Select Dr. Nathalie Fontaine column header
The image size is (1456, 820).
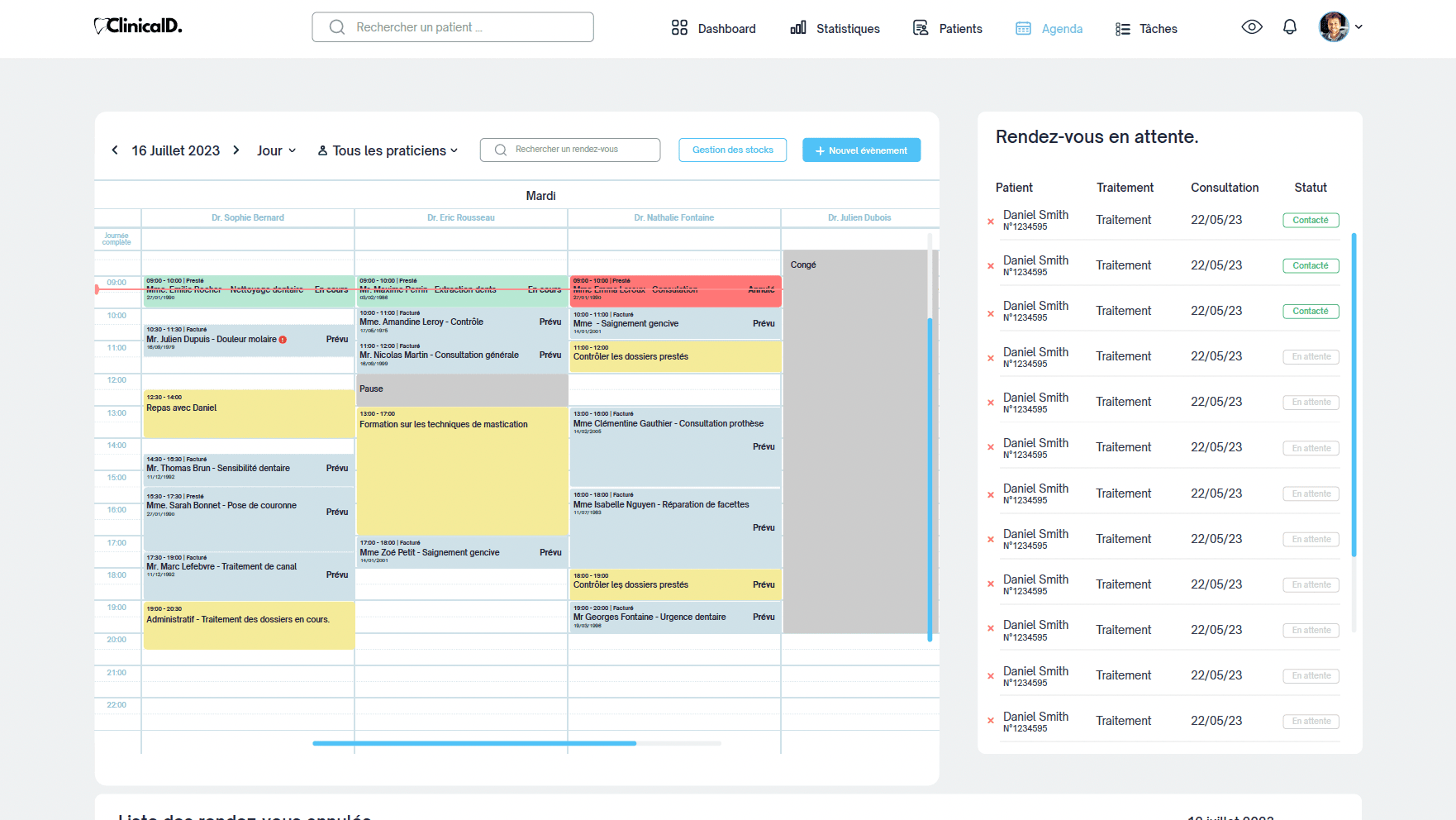tap(674, 217)
